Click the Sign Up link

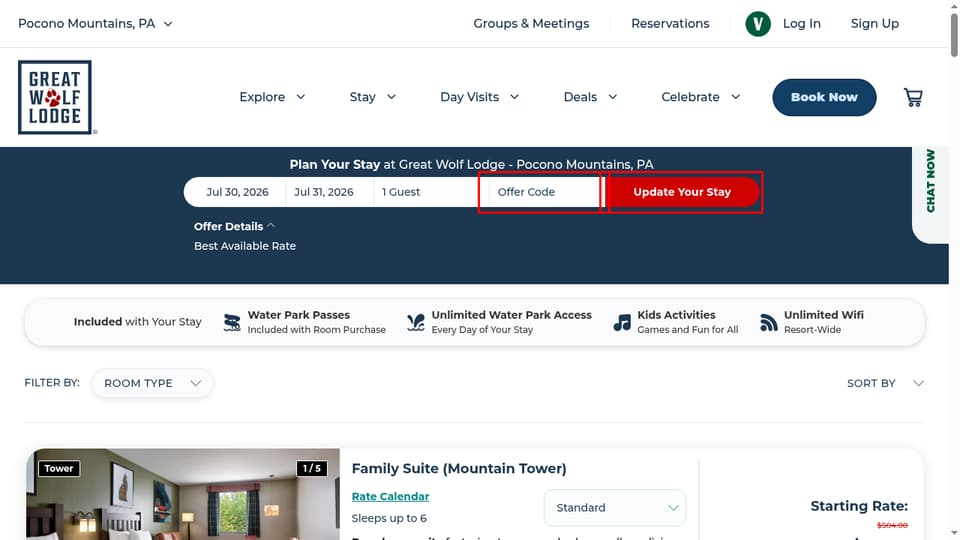point(874,23)
